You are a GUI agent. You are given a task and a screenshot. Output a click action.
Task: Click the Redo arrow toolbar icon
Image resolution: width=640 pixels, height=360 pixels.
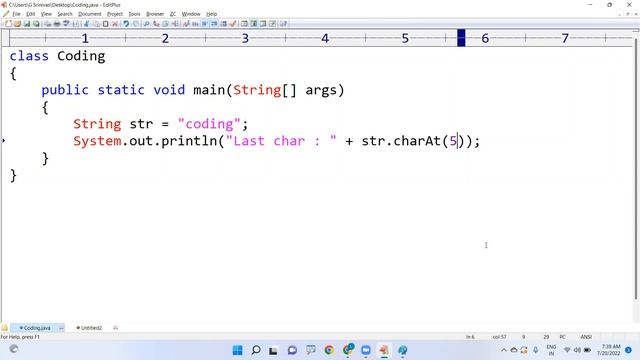click(136, 24)
